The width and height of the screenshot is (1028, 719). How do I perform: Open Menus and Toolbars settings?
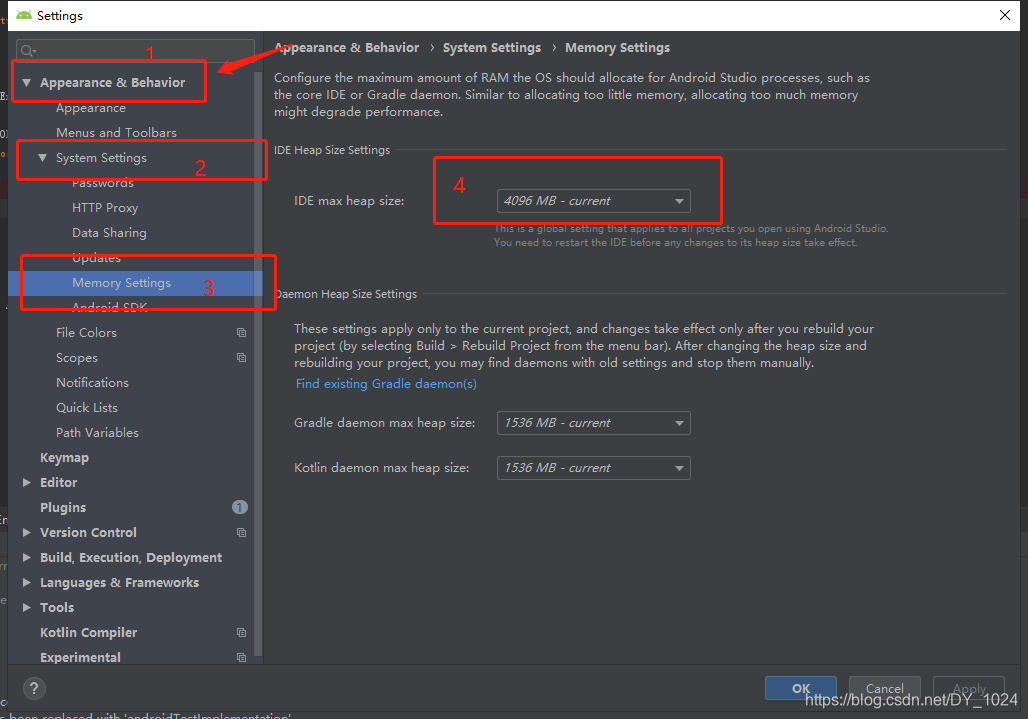click(116, 133)
